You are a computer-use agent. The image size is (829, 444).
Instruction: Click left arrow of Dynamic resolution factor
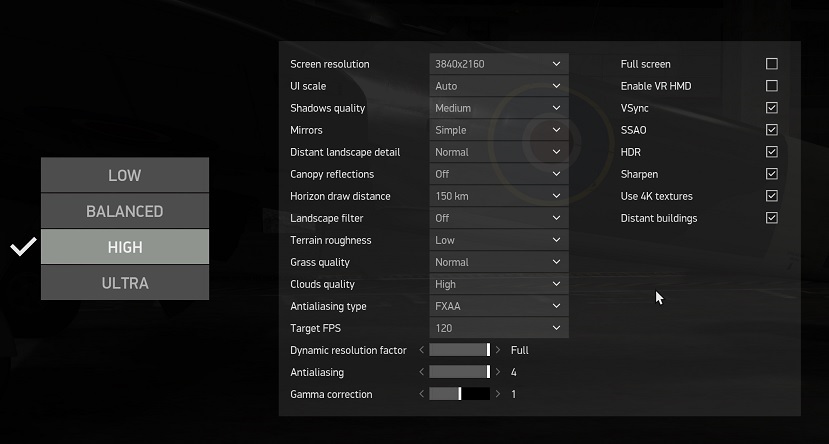[421, 350]
